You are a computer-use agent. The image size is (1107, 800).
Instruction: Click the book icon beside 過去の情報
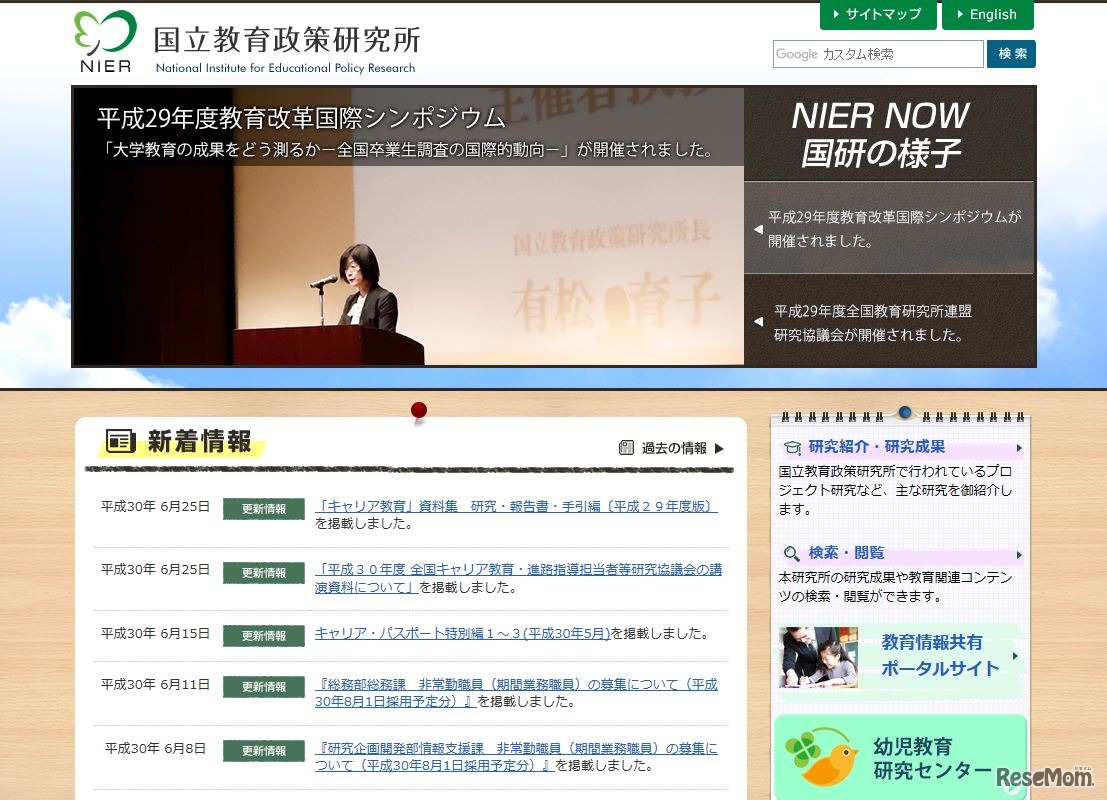[x=628, y=448]
